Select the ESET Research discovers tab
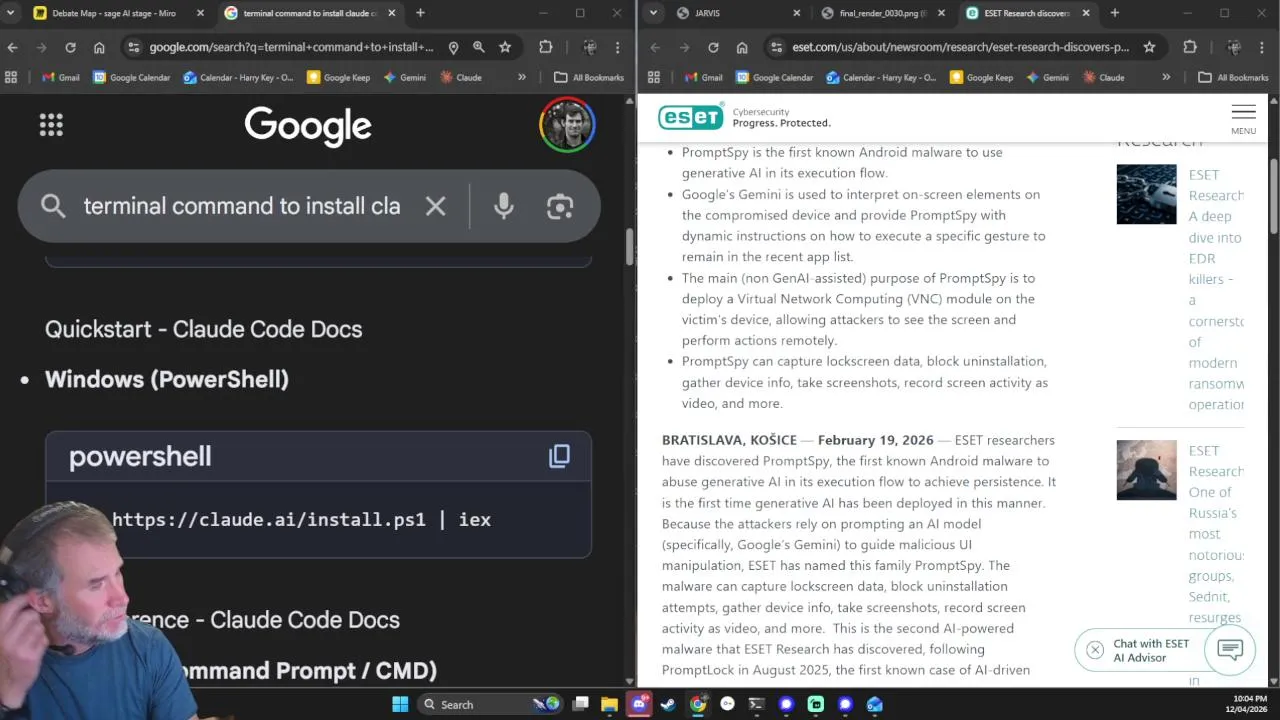Image resolution: width=1280 pixels, height=720 pixels. tap(1025, 13)
